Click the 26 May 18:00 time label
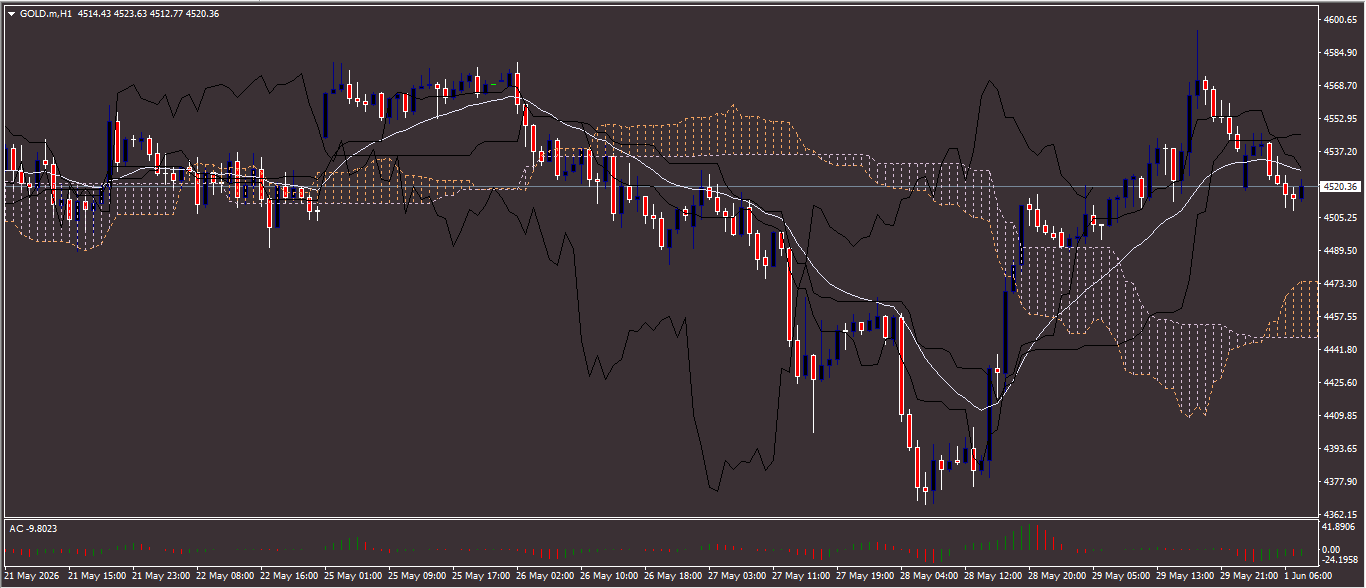The width and height of the screenshot is (1366, 588). (x=673, y=577)
